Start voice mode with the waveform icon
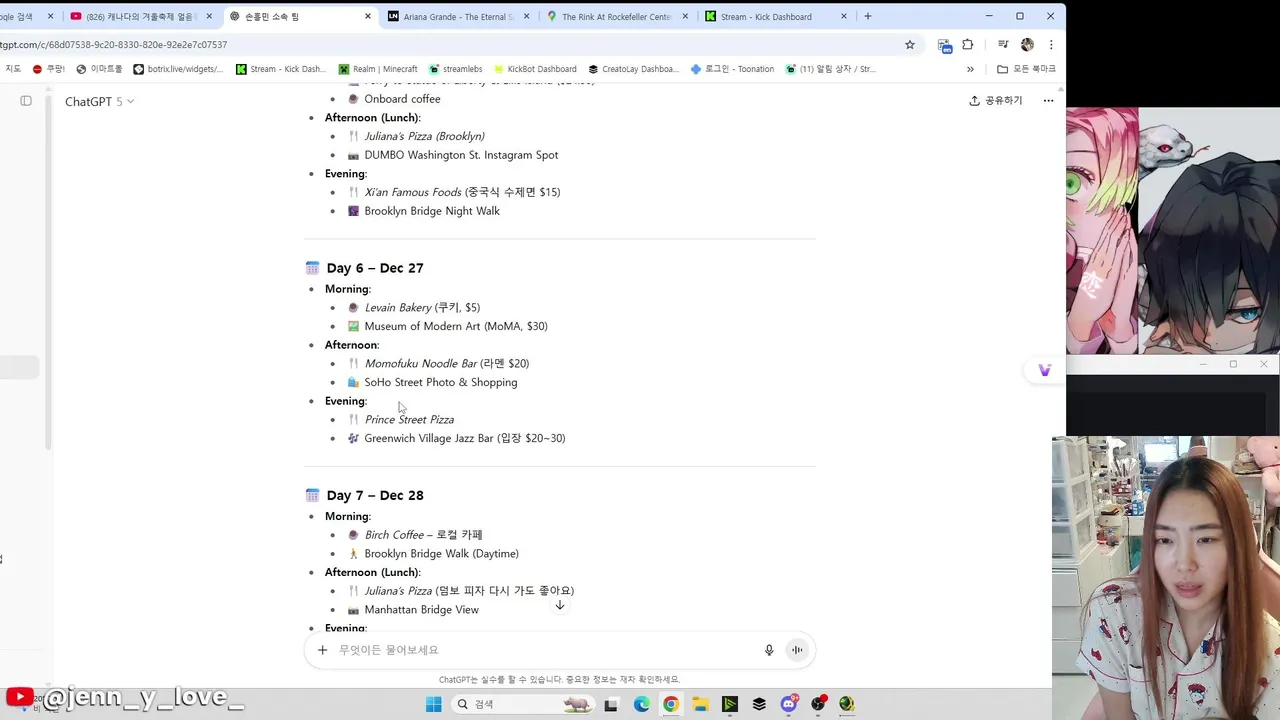The width and height of the screenshot is (1280, 720). tap(797, 650)
